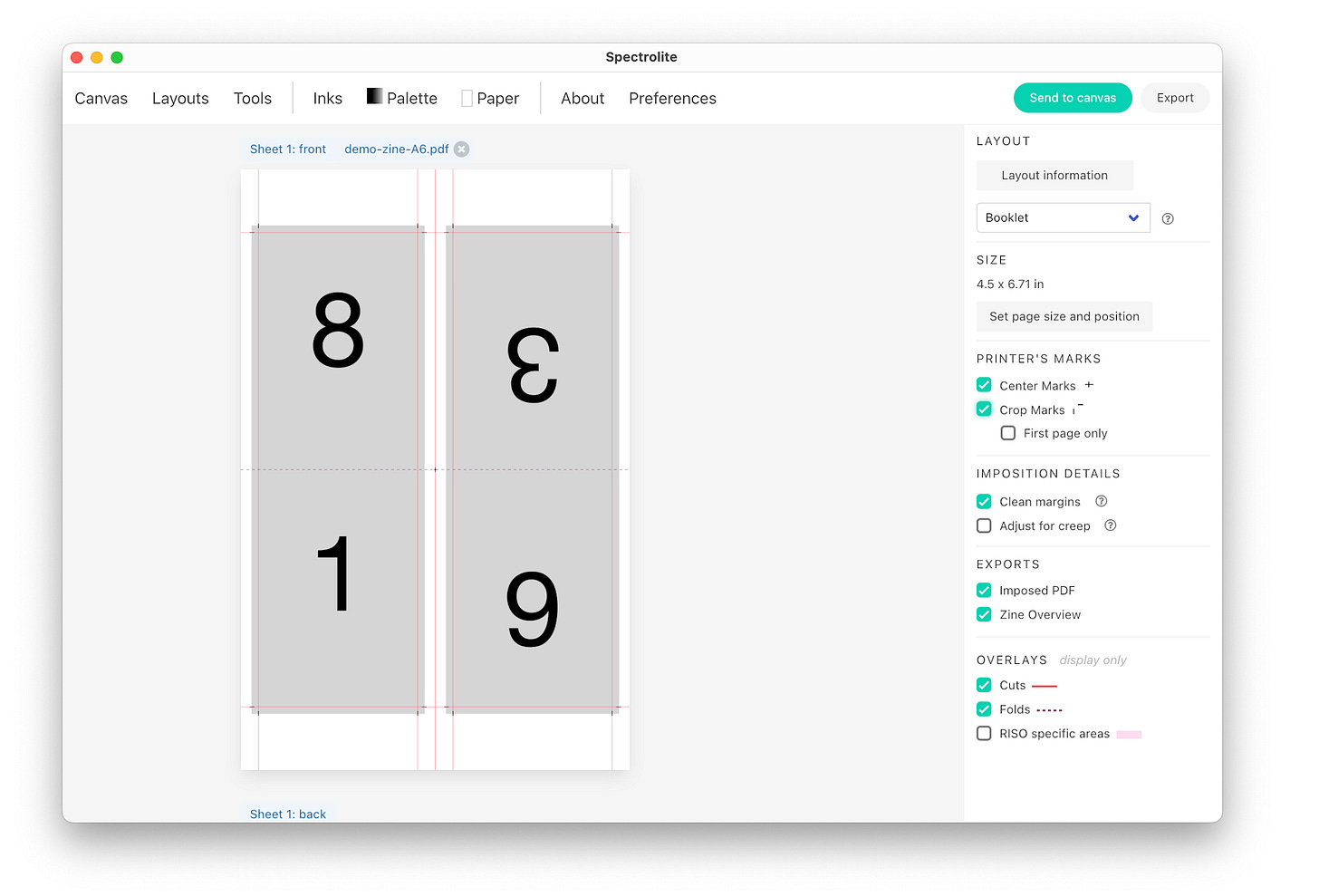Screen dimensions: 1319x896
Task: Toggle the Center Marks checkbox
Action: 984,385
